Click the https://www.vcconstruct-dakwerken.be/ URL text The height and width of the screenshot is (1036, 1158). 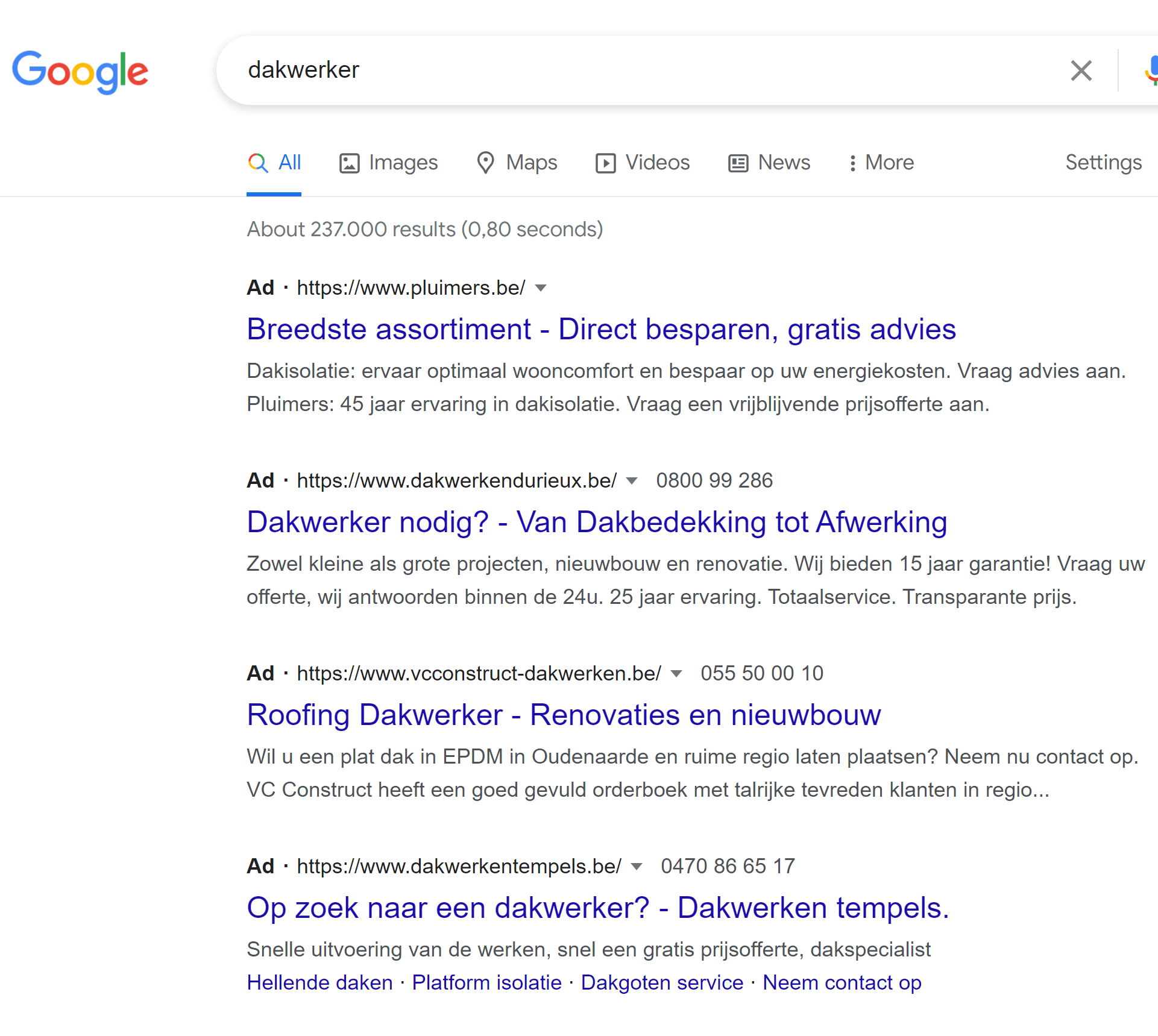tap(479, 674)
